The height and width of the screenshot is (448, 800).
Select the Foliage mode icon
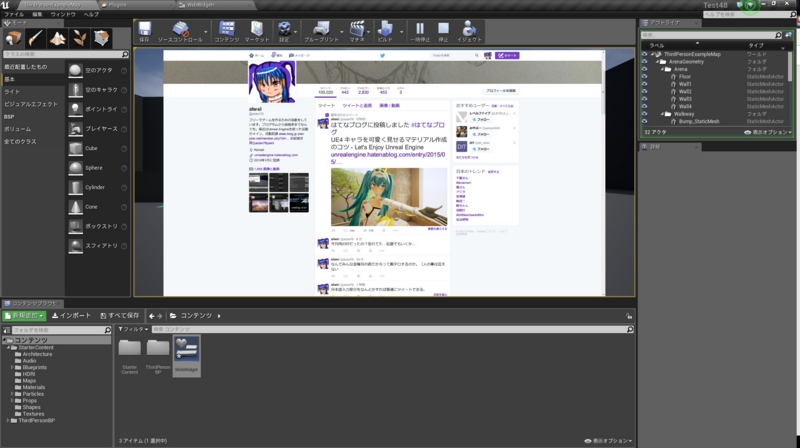click(x=79, y=38)
